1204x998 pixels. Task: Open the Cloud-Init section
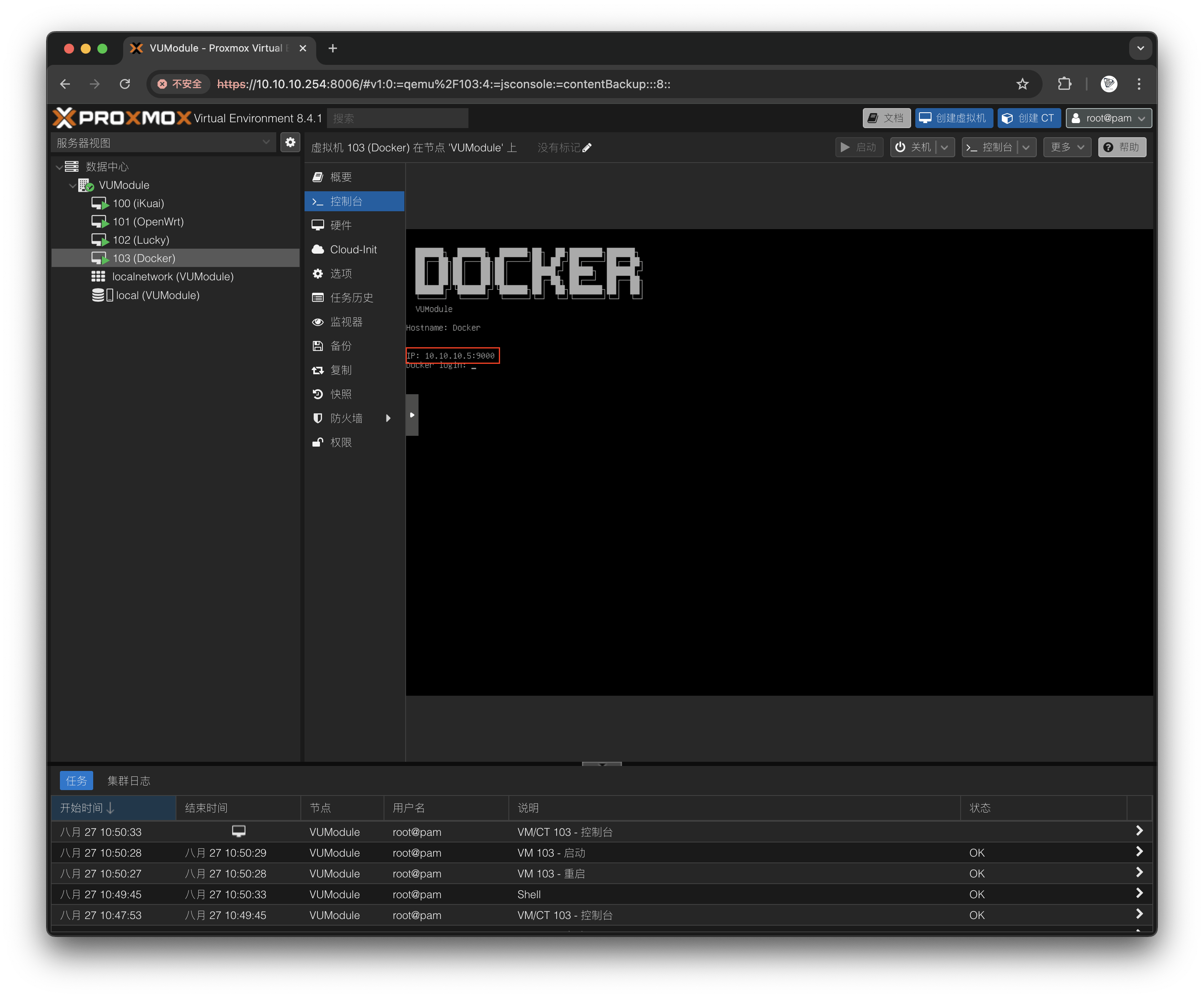[x=353, y=250]
